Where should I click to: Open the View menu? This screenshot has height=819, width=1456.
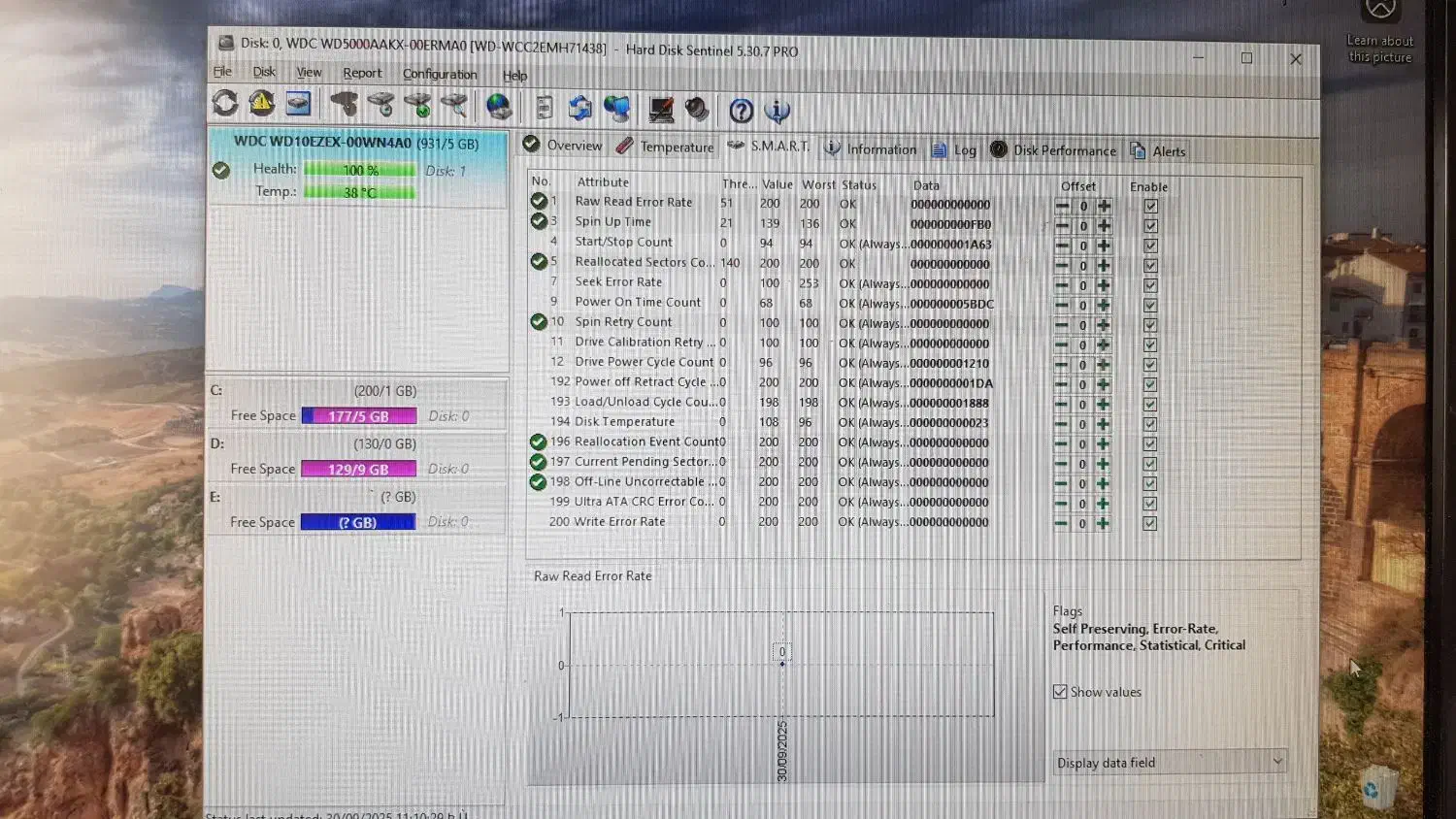(309, 72)
